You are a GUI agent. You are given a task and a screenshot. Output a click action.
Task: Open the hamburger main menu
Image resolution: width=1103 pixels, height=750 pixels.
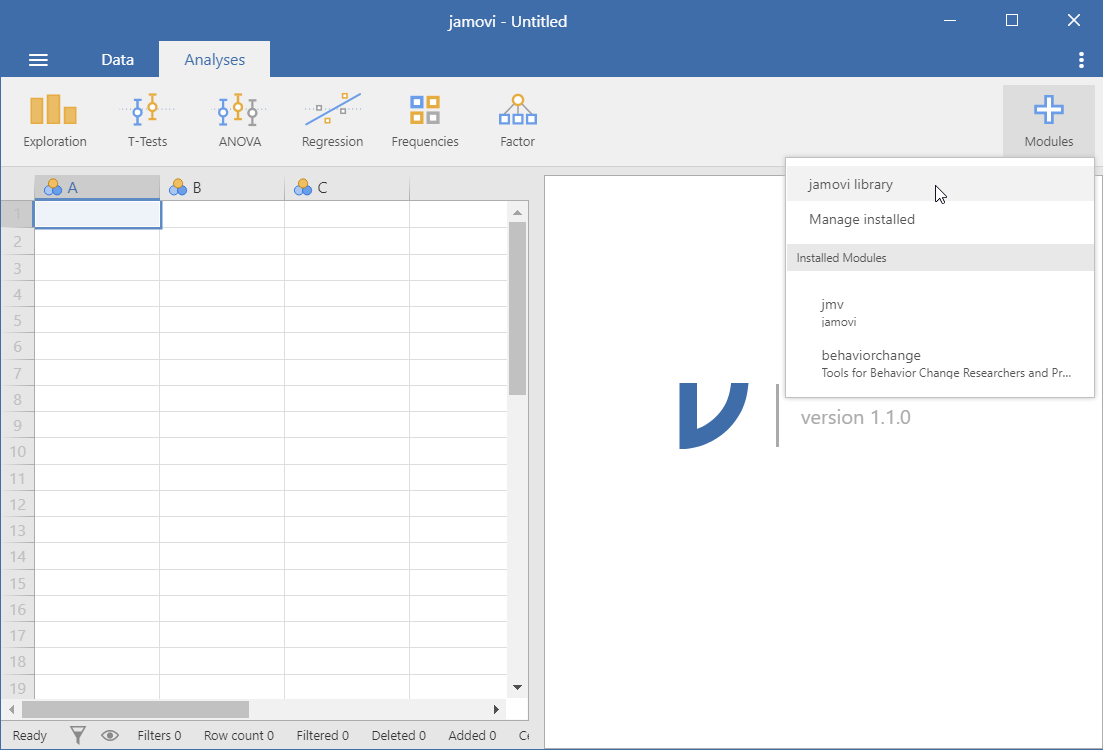(x=38, y=60)
